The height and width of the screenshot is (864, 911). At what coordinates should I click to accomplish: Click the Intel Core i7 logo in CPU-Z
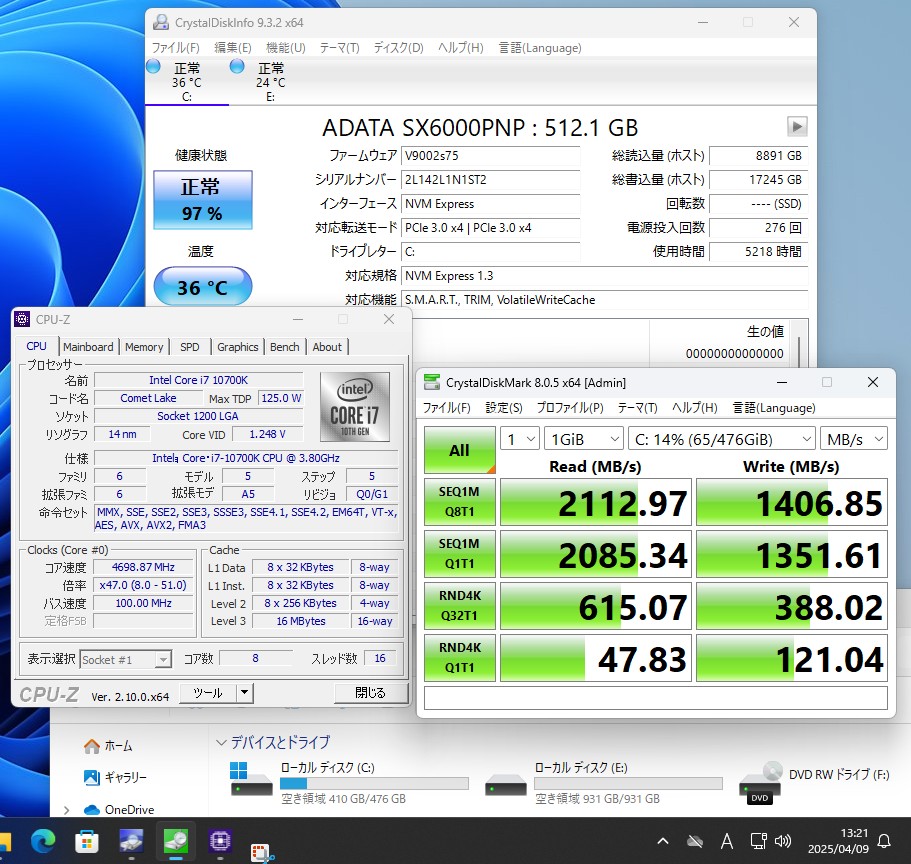[x=354, y=407]
